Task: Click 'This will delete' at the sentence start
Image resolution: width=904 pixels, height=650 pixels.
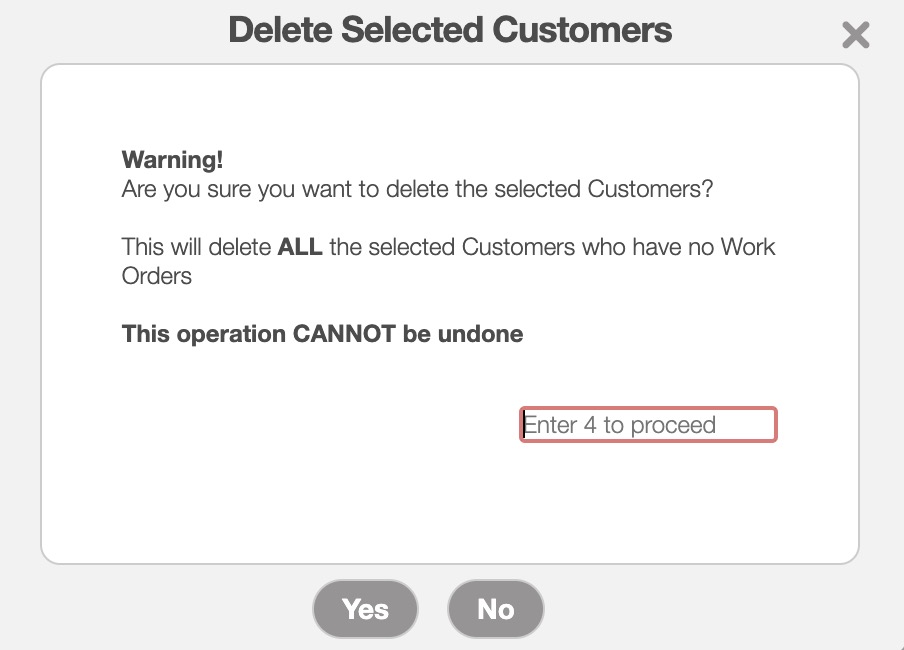Action: [196, 246]
